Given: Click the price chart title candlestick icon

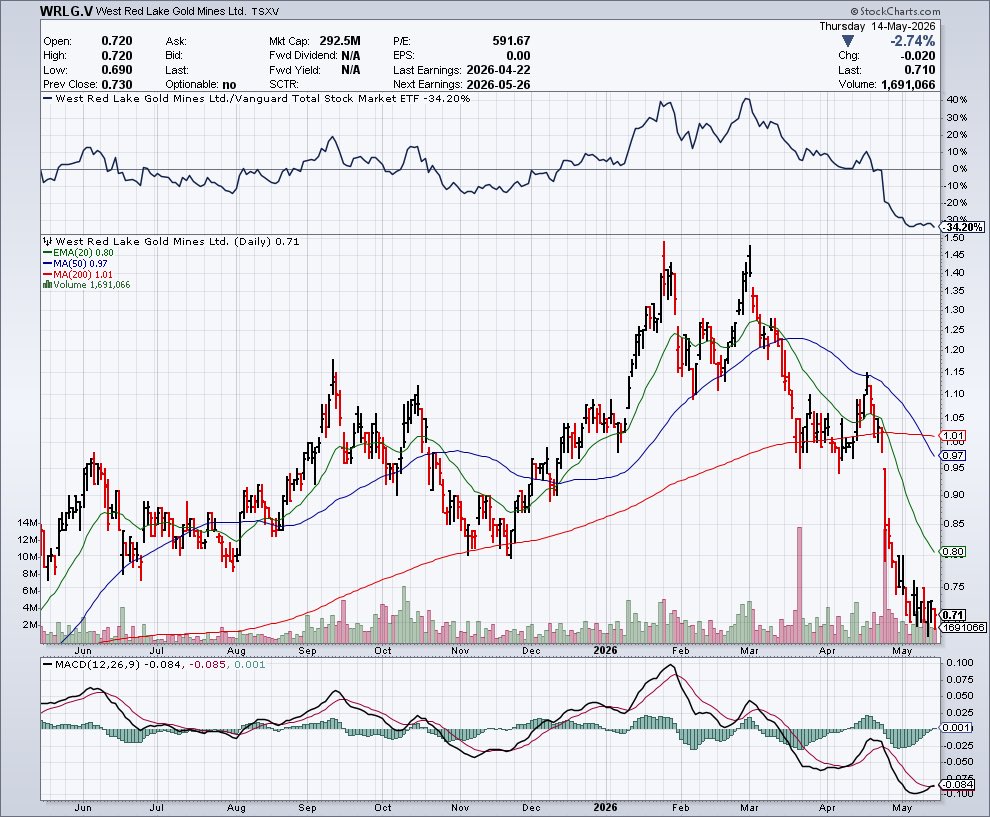Looking at the screenshot, I should (x=47, y=241).
